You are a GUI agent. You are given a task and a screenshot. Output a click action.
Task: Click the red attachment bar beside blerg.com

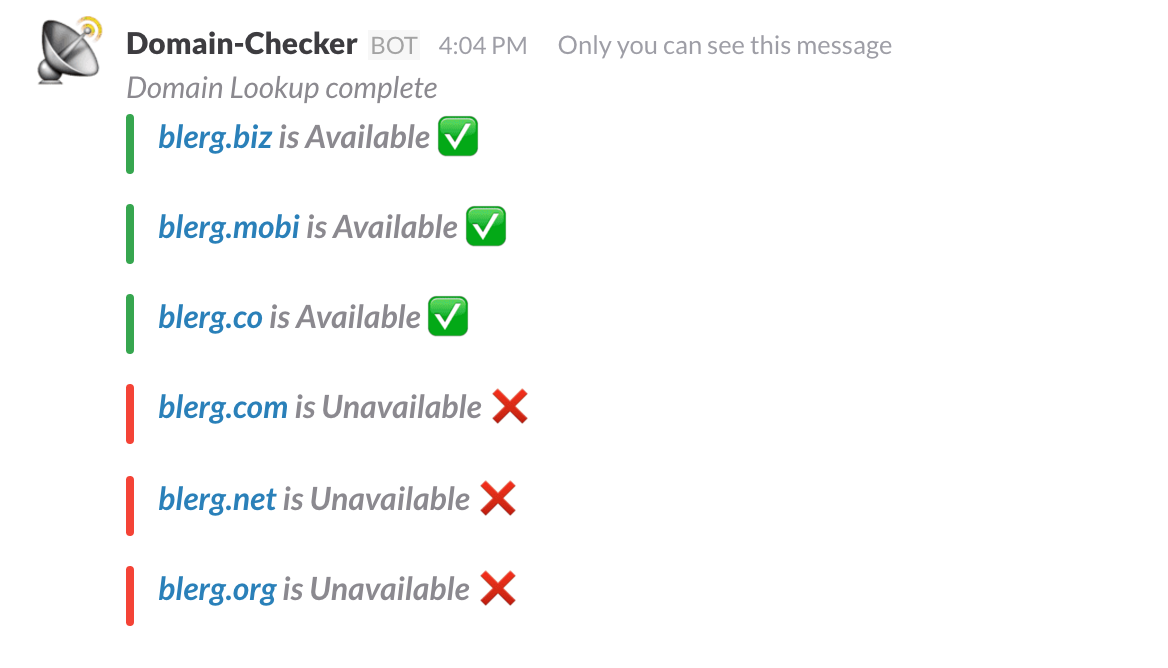click(x=130, y=414)
